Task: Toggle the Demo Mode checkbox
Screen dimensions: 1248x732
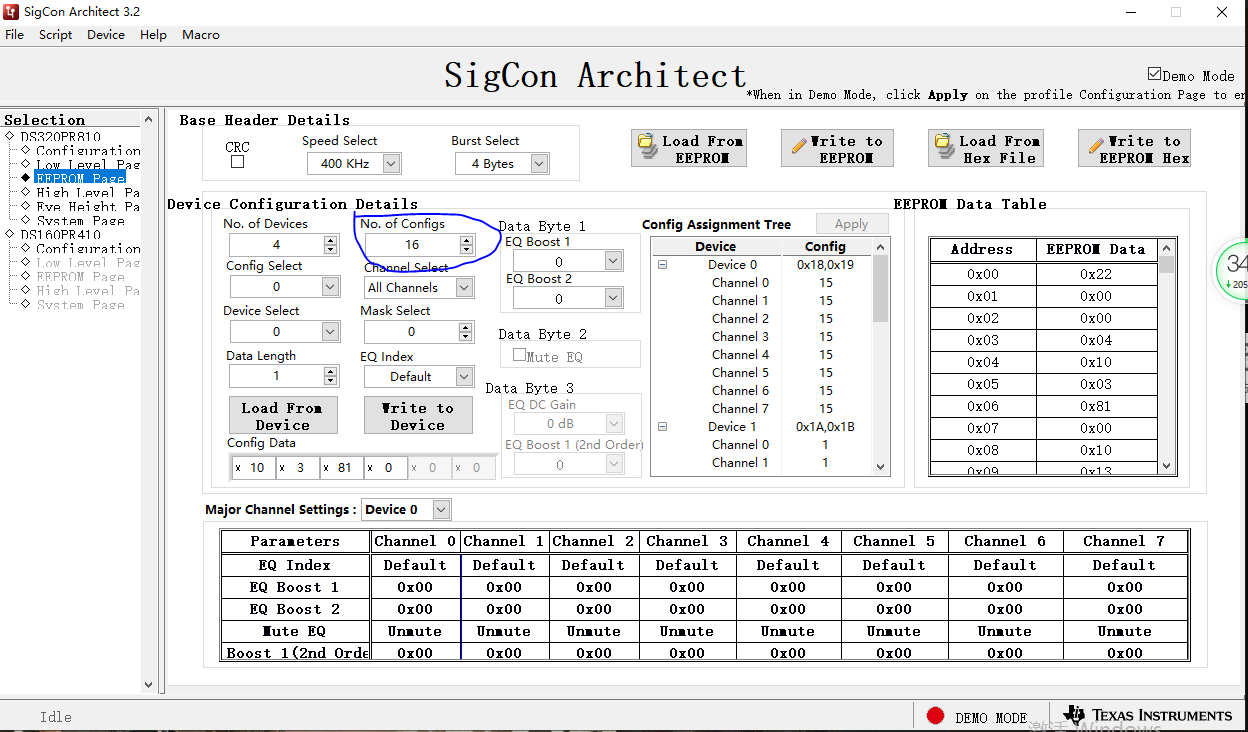Action: click(1155, 75)
